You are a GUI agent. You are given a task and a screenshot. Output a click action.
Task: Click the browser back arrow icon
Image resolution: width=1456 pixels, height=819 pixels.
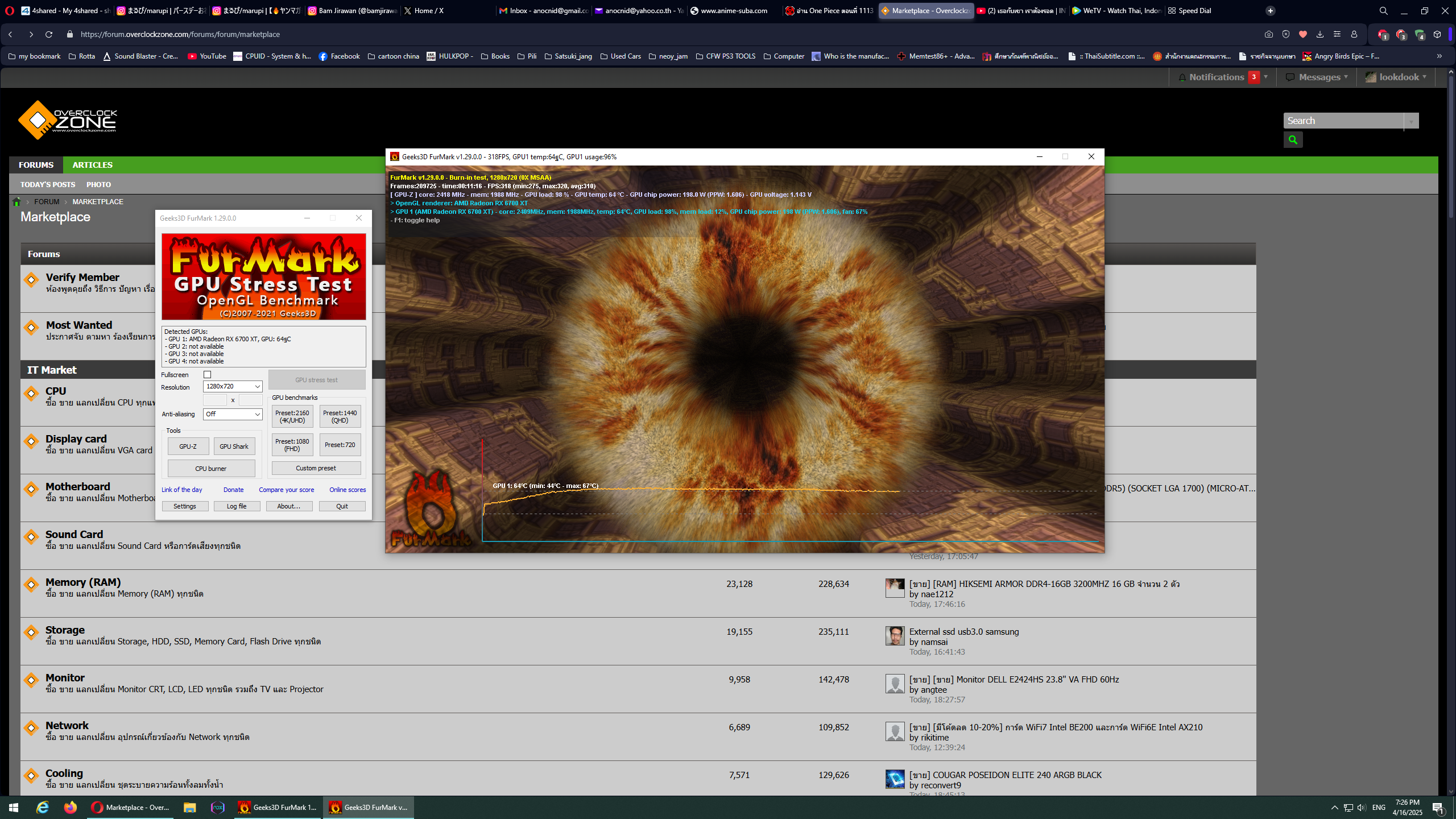tap(10, 35)
